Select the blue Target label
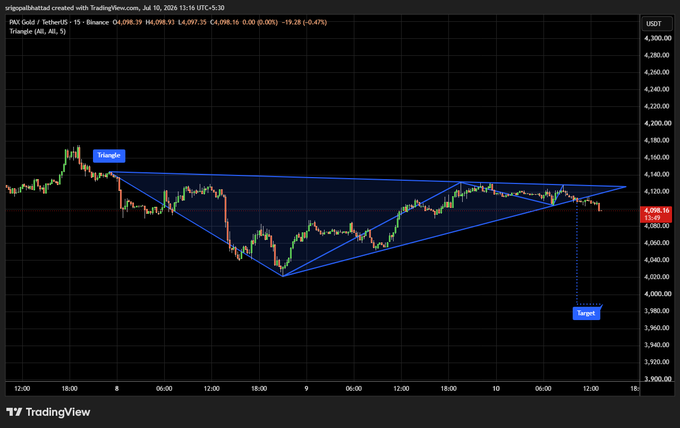The height and width of the screenshot is (428, 680). coord(586,313)
